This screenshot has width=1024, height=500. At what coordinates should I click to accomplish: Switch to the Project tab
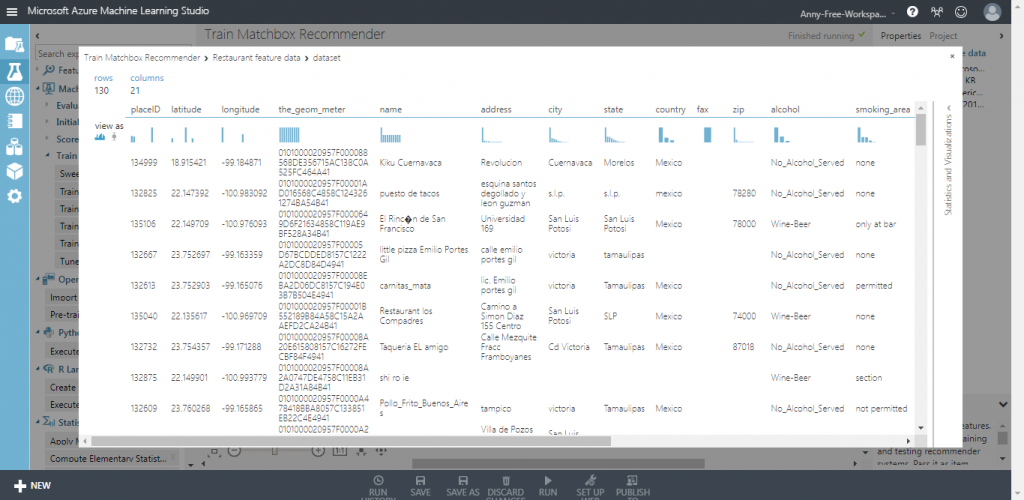point(943,36)
